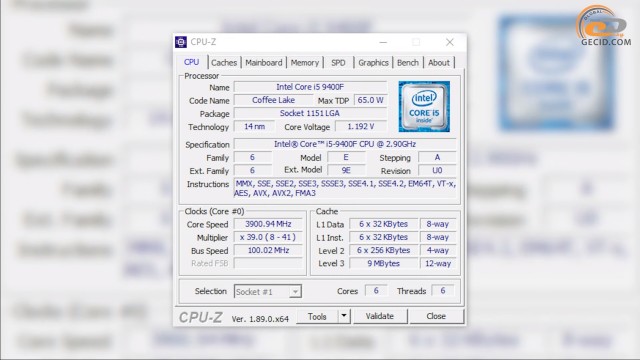Viewport: 640px width, 360px height.
Task: Click the Ext. Family value 6
Action: (x=252, y=170)
